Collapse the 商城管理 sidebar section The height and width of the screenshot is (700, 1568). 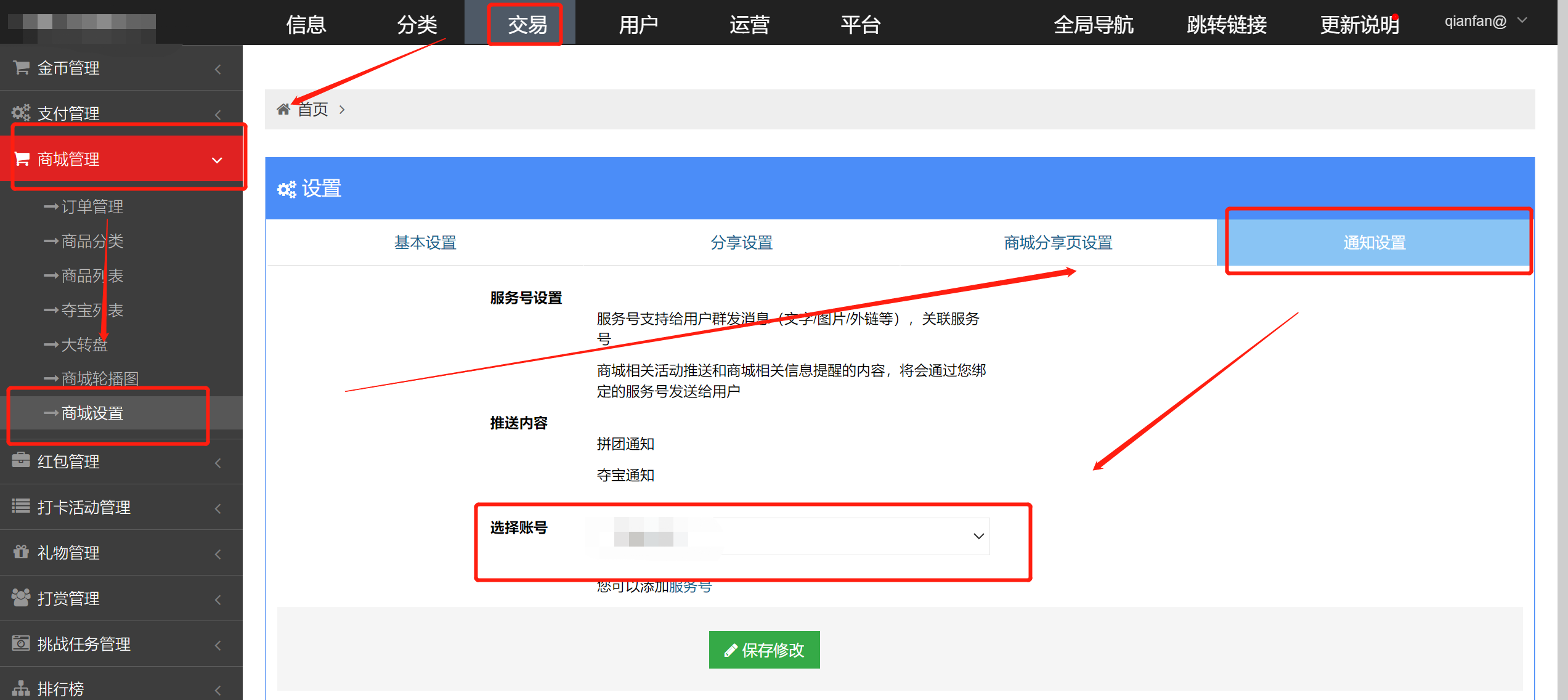tap(121, 159)
